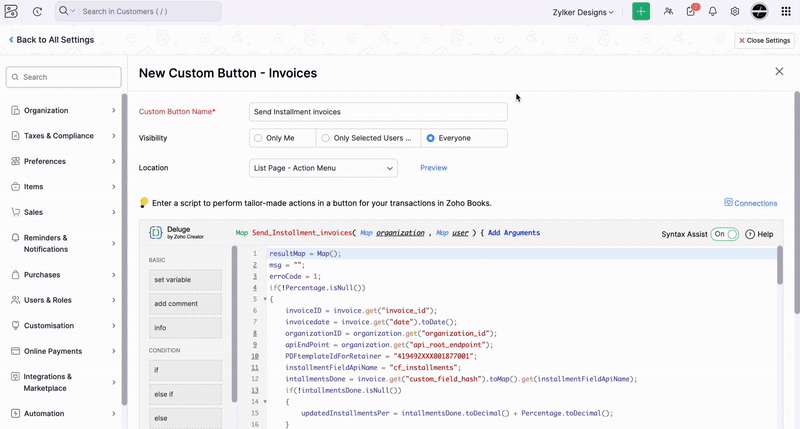Insert the else if block
800x429 pixels.
coord(185,394)
